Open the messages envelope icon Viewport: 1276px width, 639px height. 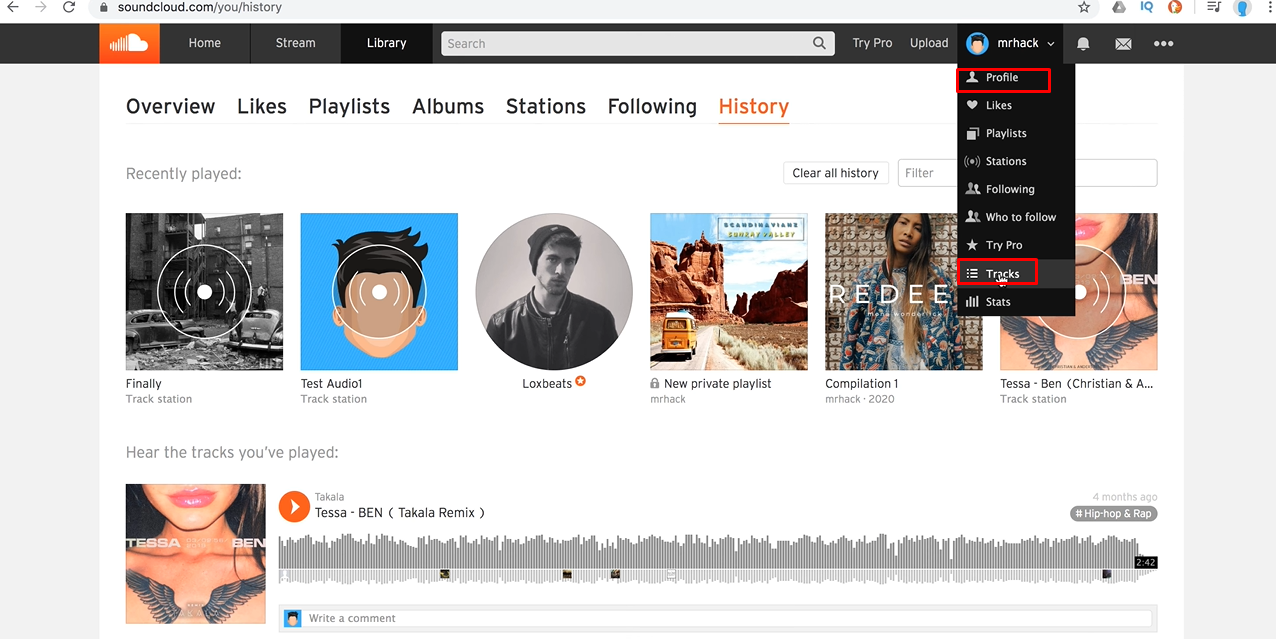(x=1123, y=43)
